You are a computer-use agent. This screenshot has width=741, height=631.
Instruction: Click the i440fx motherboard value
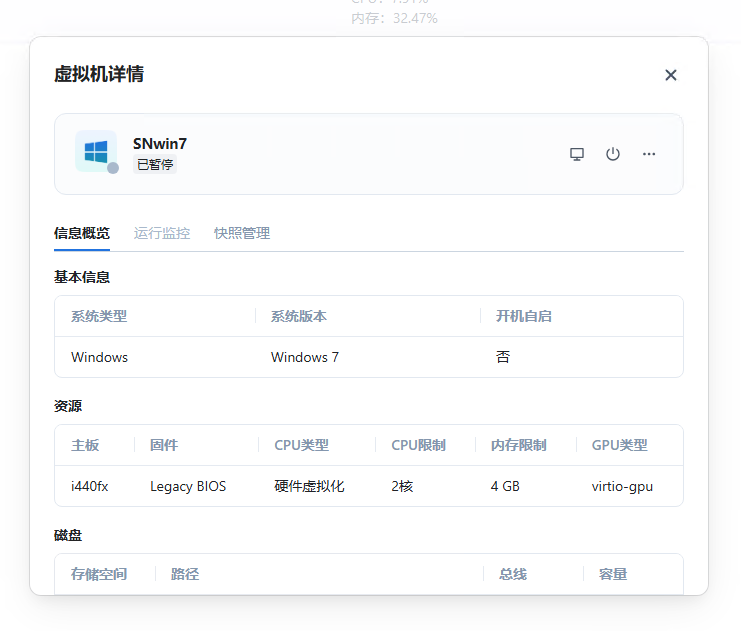pyautogui.click(x=90, y=486)
